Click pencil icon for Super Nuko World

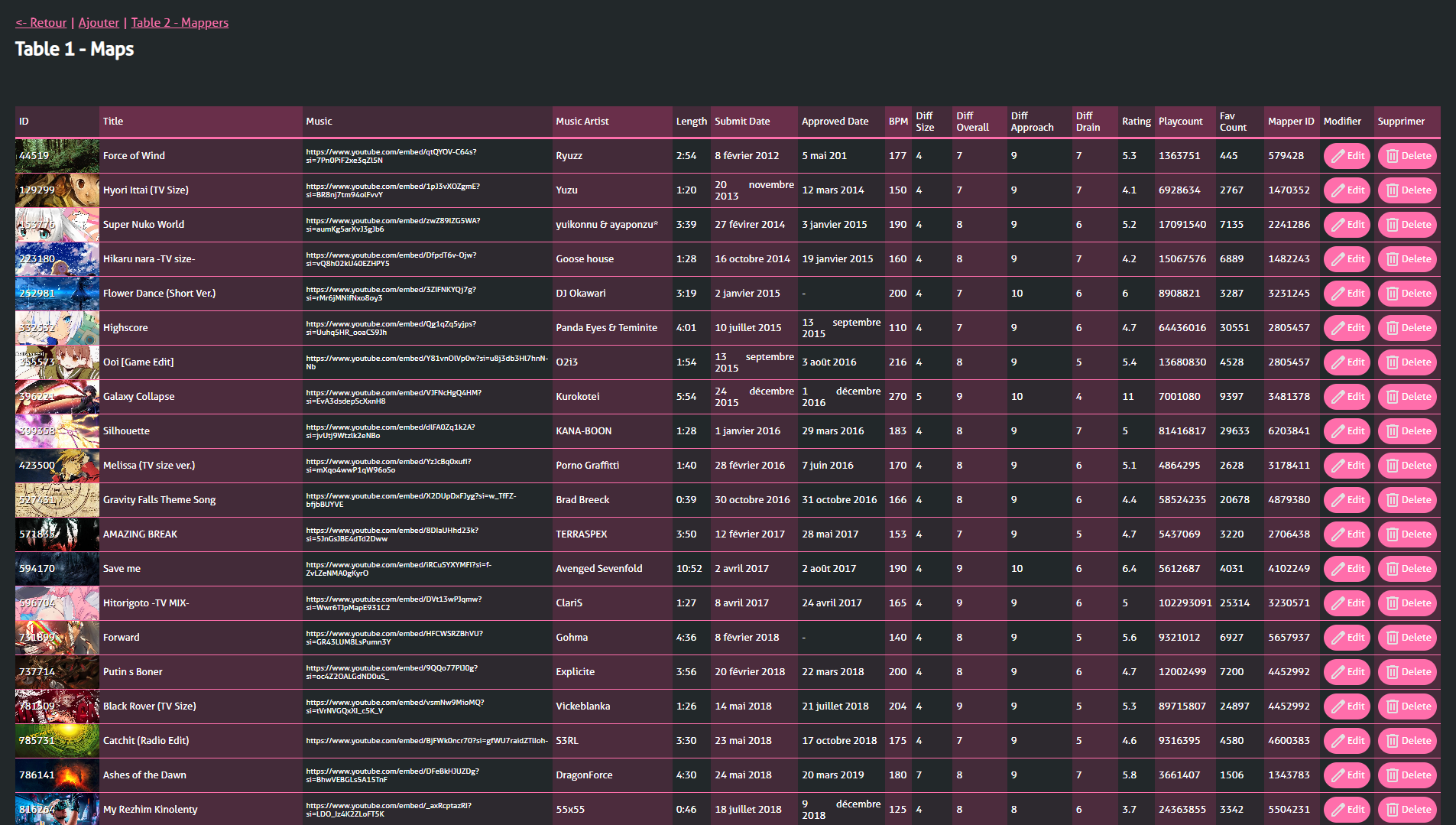pos(1338,225)
